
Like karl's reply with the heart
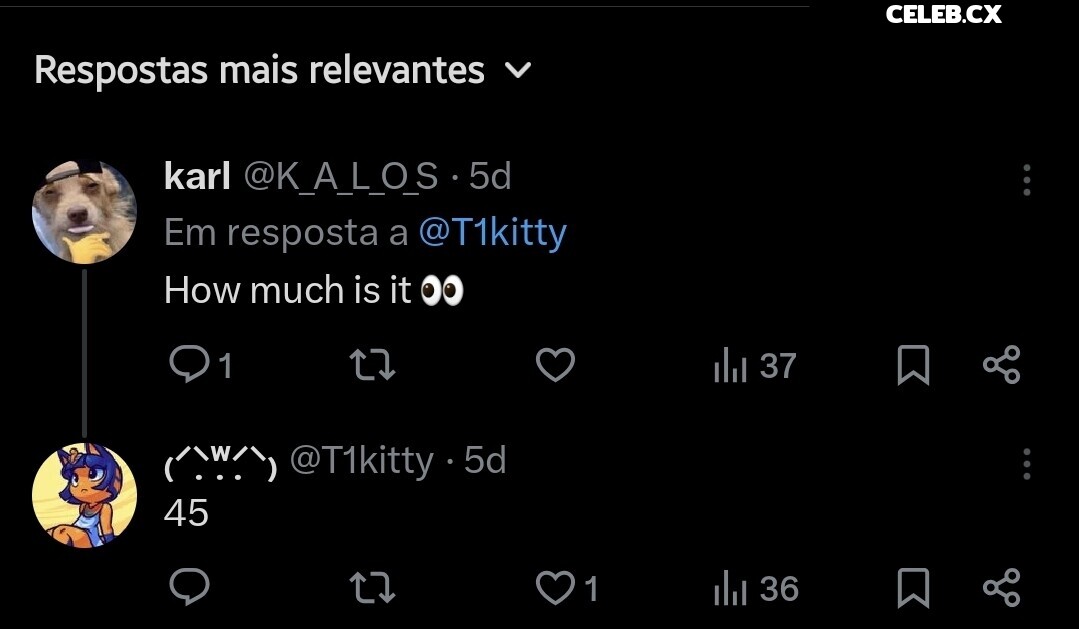(x=555, y=366)
